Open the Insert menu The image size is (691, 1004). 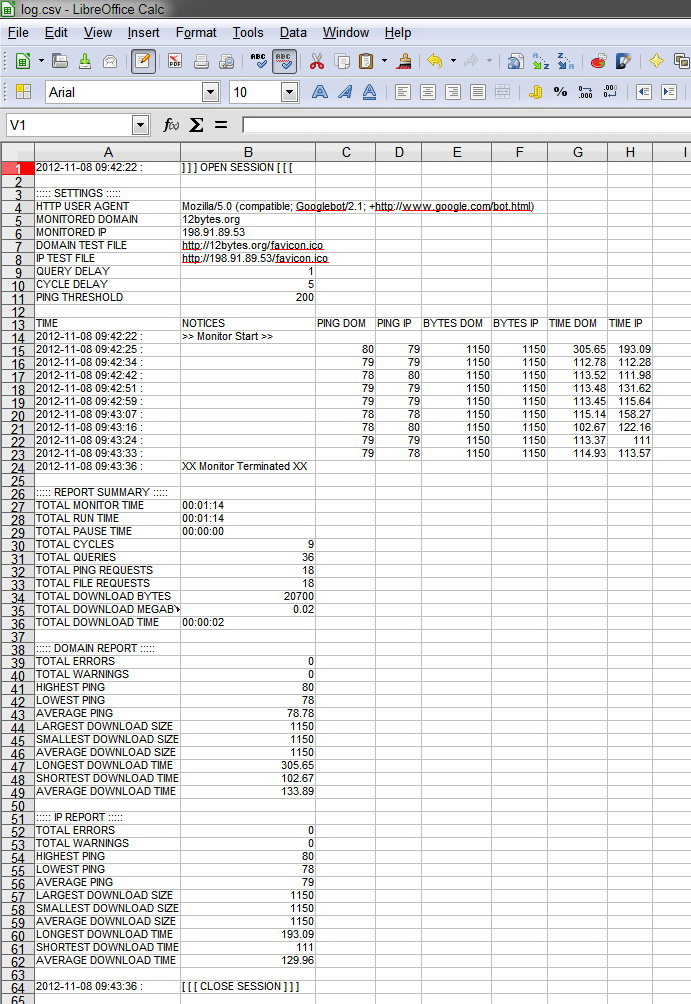click(143, 33)
